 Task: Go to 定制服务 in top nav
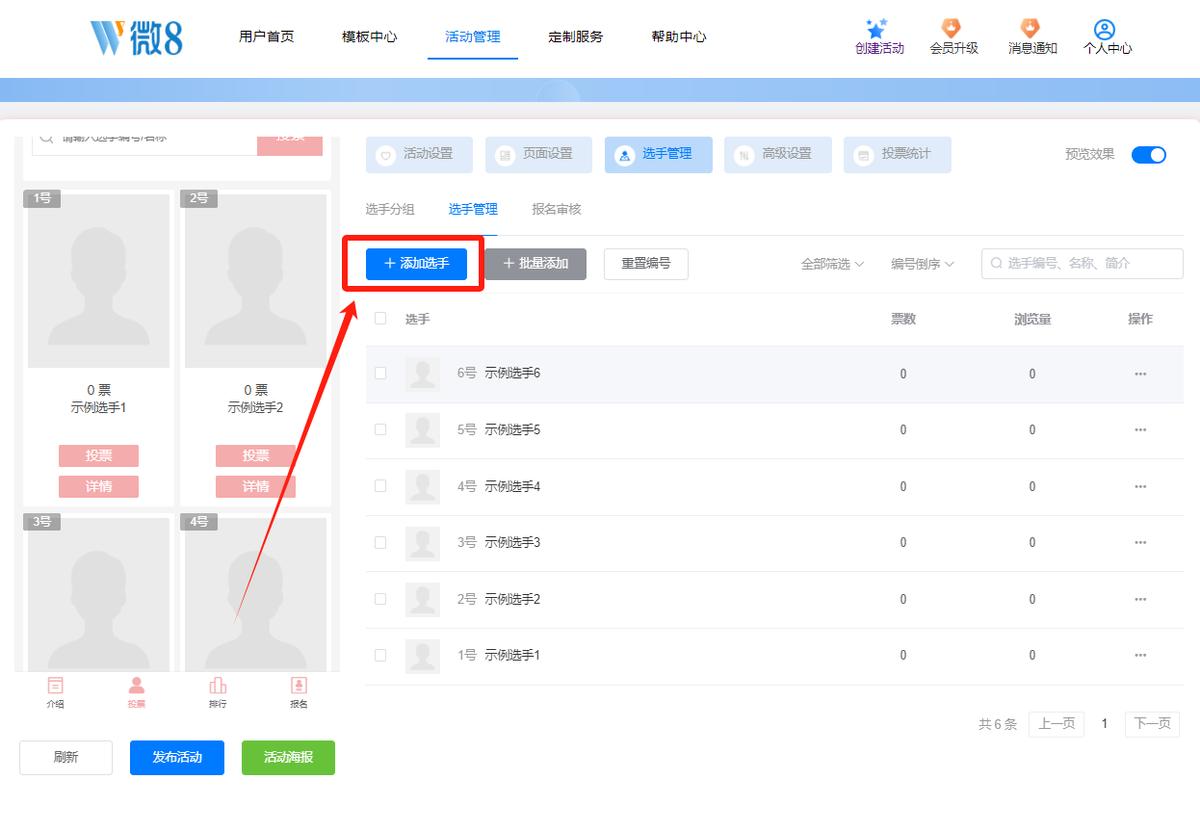point(576,37)
